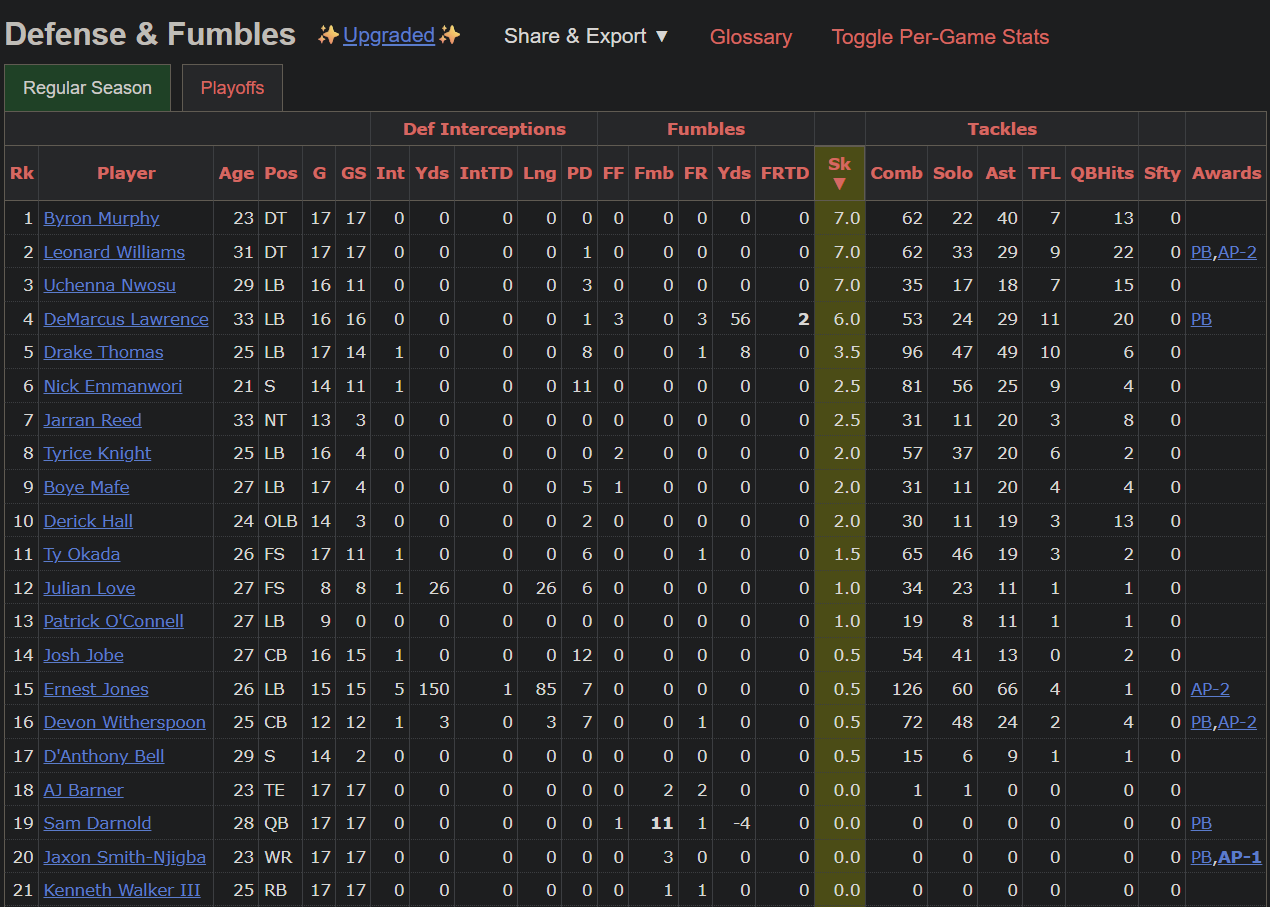Sort by Awards column header
The height and width of the screenshot is (907, 1270).
pyautogui.click(x=1226, y=173)
